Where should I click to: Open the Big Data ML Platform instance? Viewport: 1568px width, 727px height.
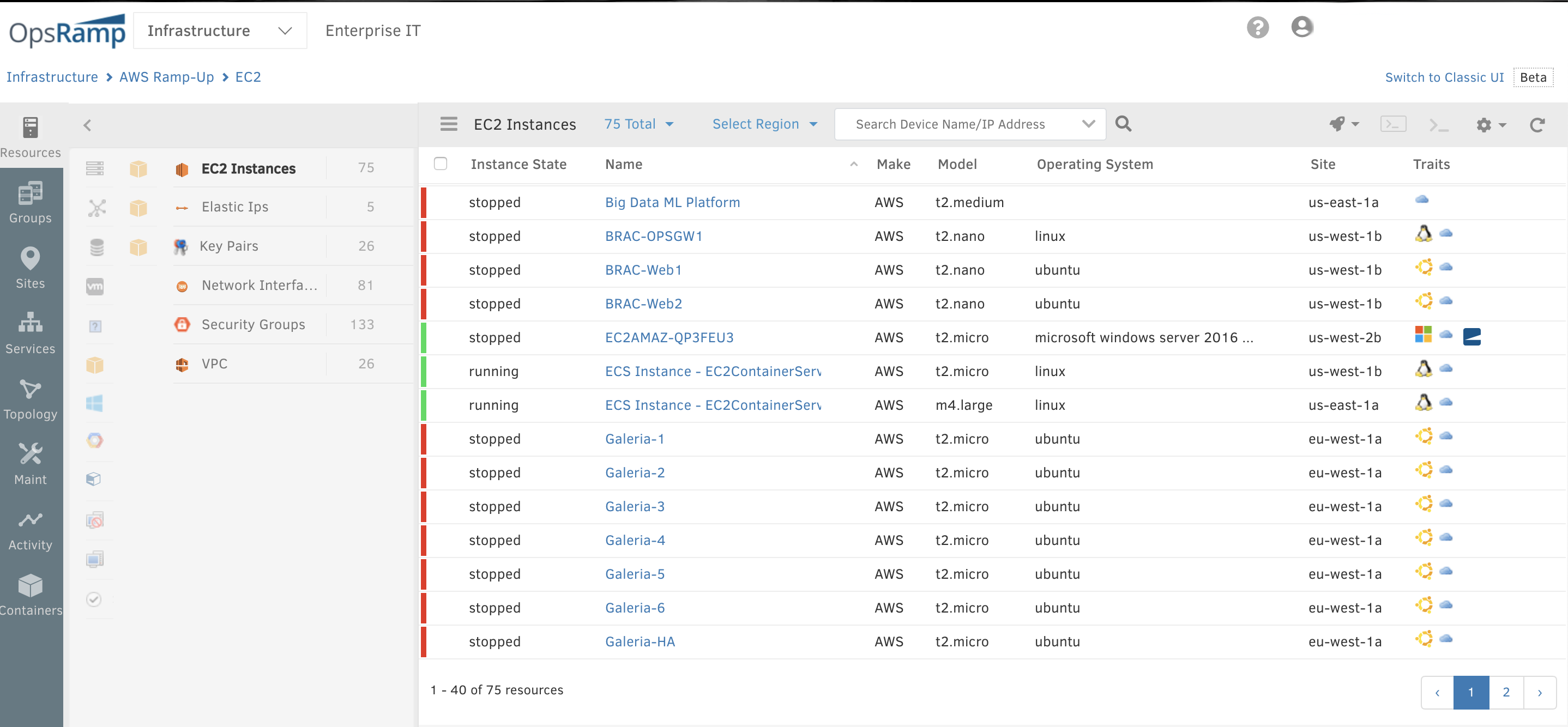point(671,201)
